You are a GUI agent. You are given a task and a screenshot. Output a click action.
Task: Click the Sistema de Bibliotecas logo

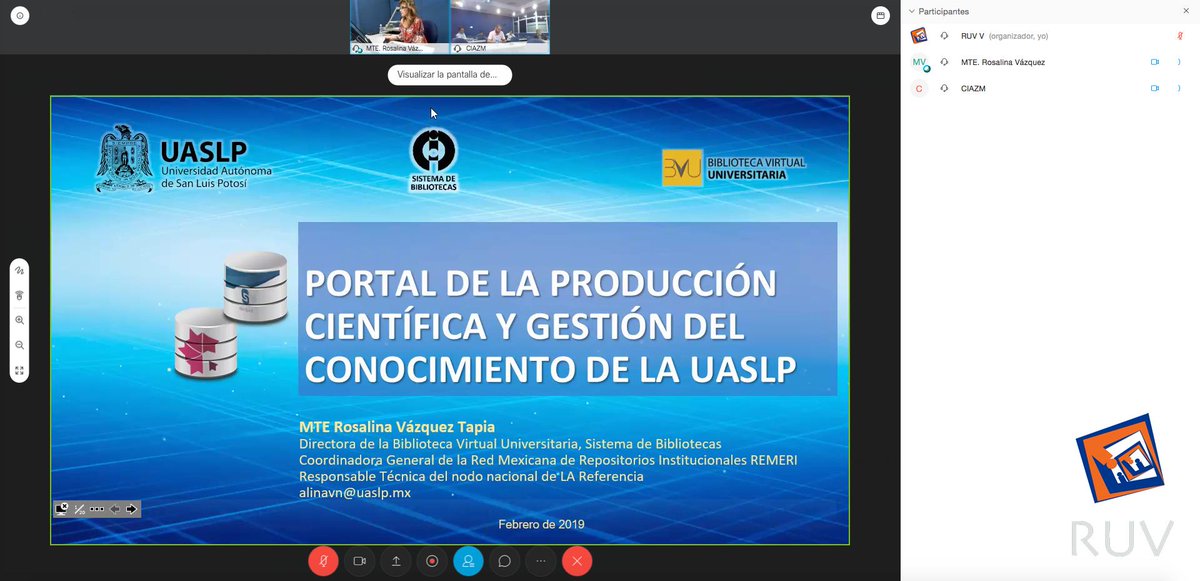[434, 160]
